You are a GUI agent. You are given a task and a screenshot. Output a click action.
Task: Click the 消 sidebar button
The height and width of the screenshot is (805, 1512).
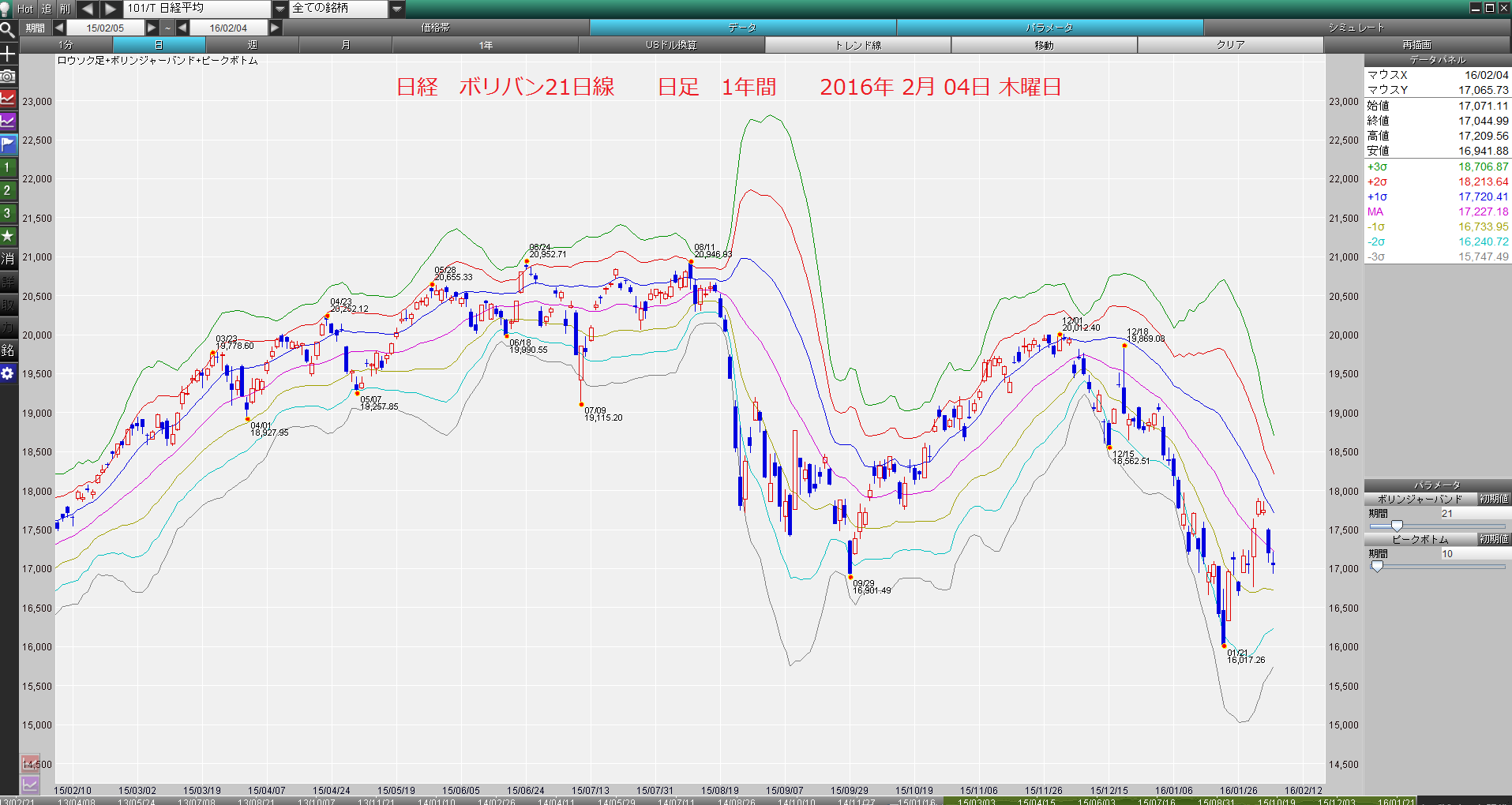[x=8, y=259]
